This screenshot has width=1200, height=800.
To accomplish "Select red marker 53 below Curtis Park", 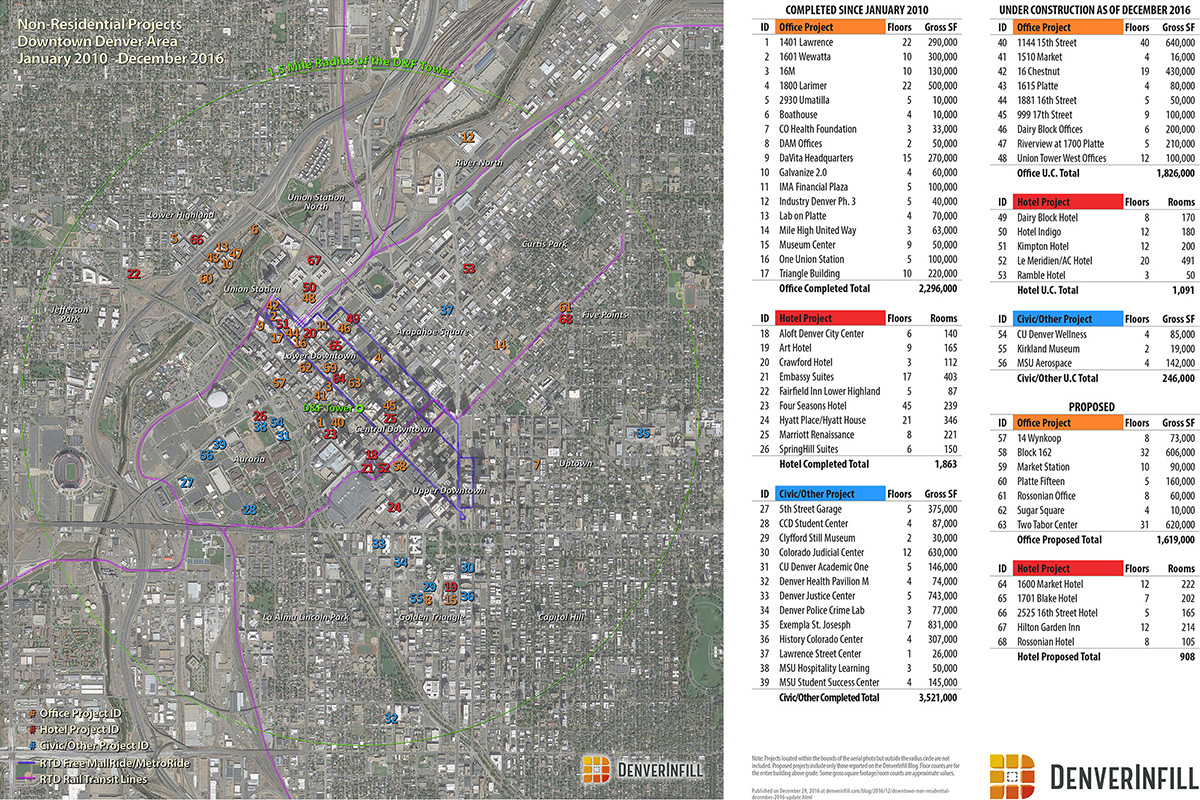I will point(468,269).
